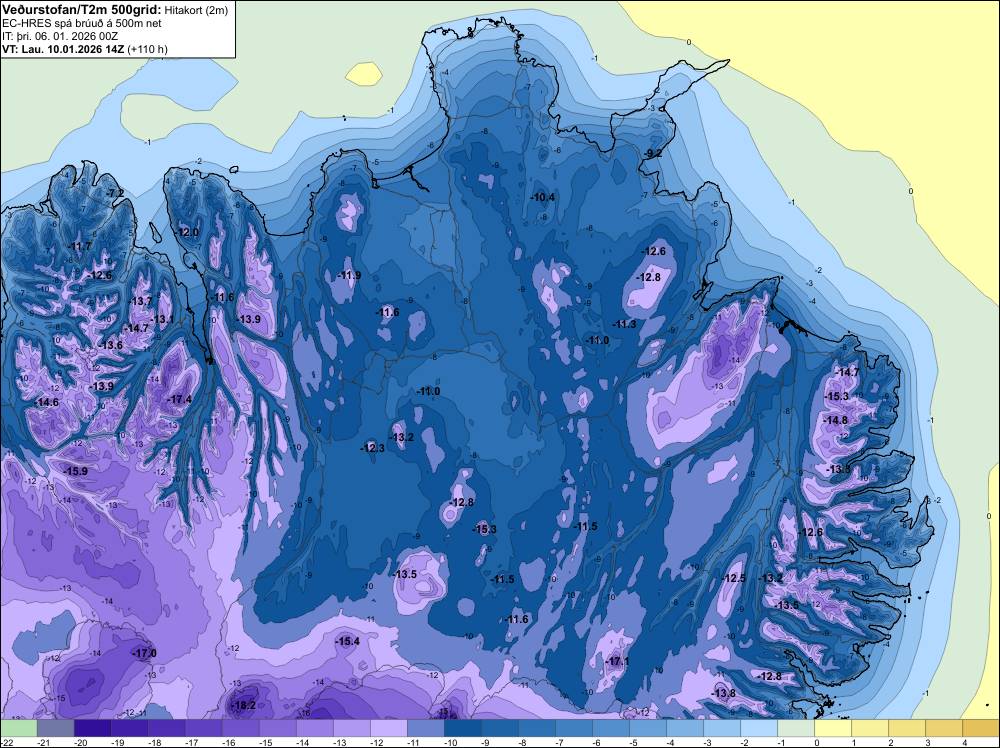Click the valid time 'VT: Lau. 10.01.2026 14Z'
The width and height of the screenshot is (1000, 748).
62,49
